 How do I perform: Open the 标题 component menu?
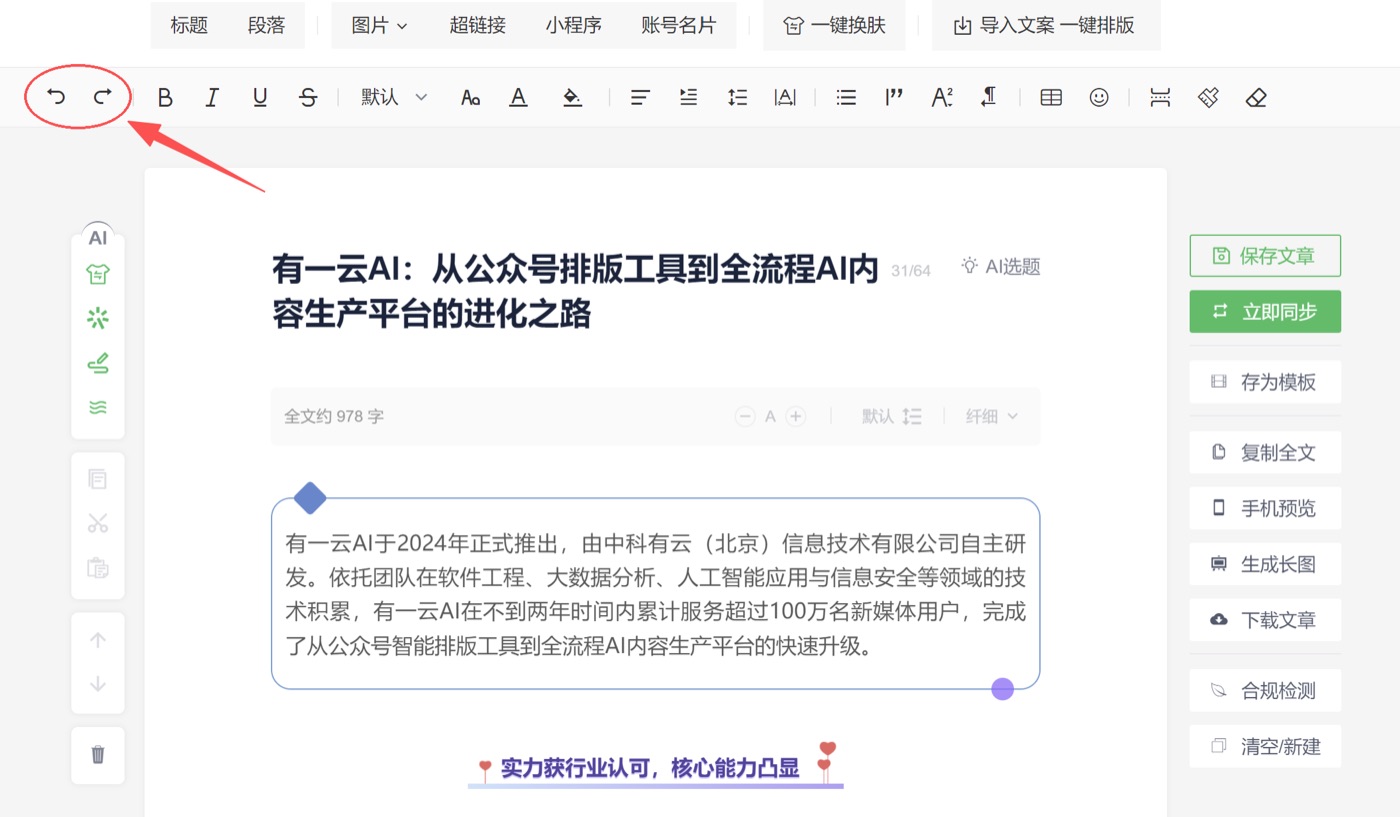189,25
